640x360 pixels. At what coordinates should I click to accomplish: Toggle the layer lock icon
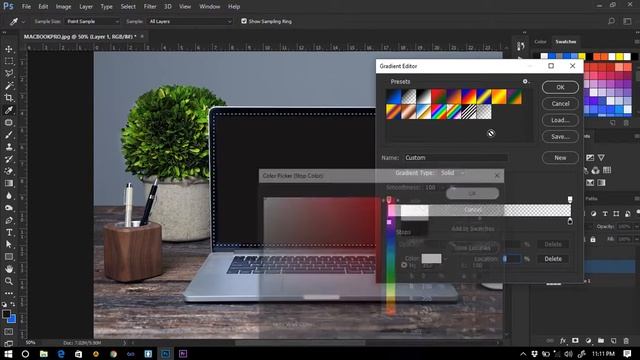point(593,240)
